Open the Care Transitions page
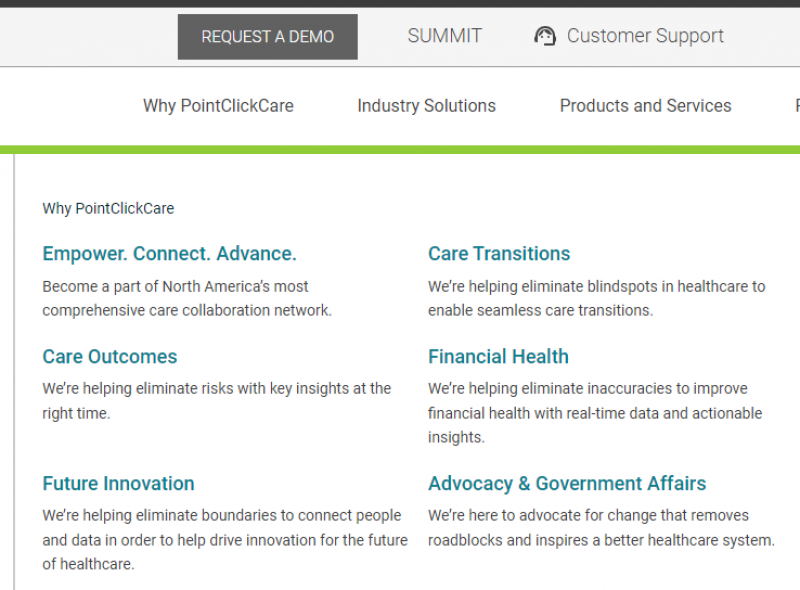This screenshot has height=590, width=800. coord(499,253)
